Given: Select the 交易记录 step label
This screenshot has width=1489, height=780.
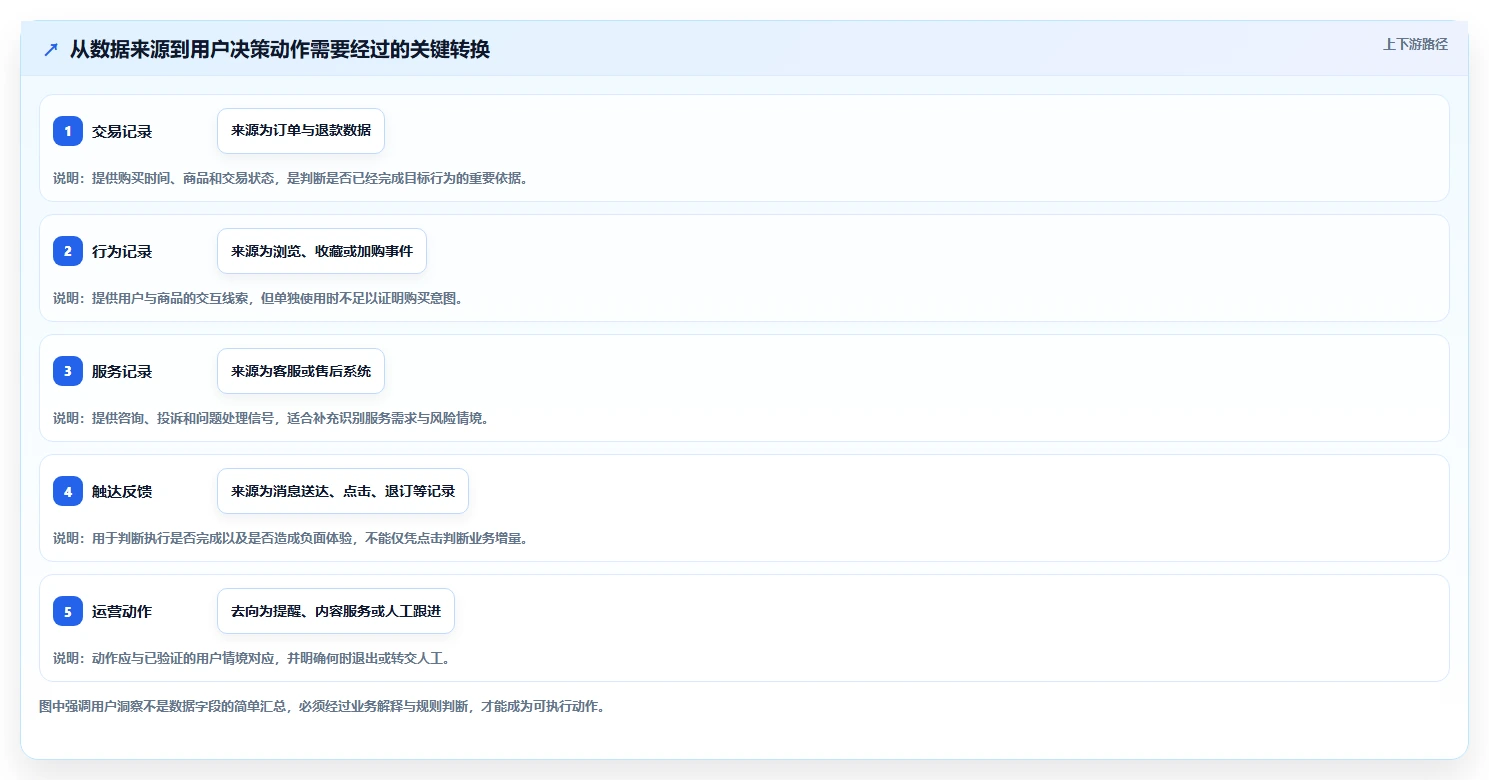Looking at the screenshot, I should coord(122,131).
